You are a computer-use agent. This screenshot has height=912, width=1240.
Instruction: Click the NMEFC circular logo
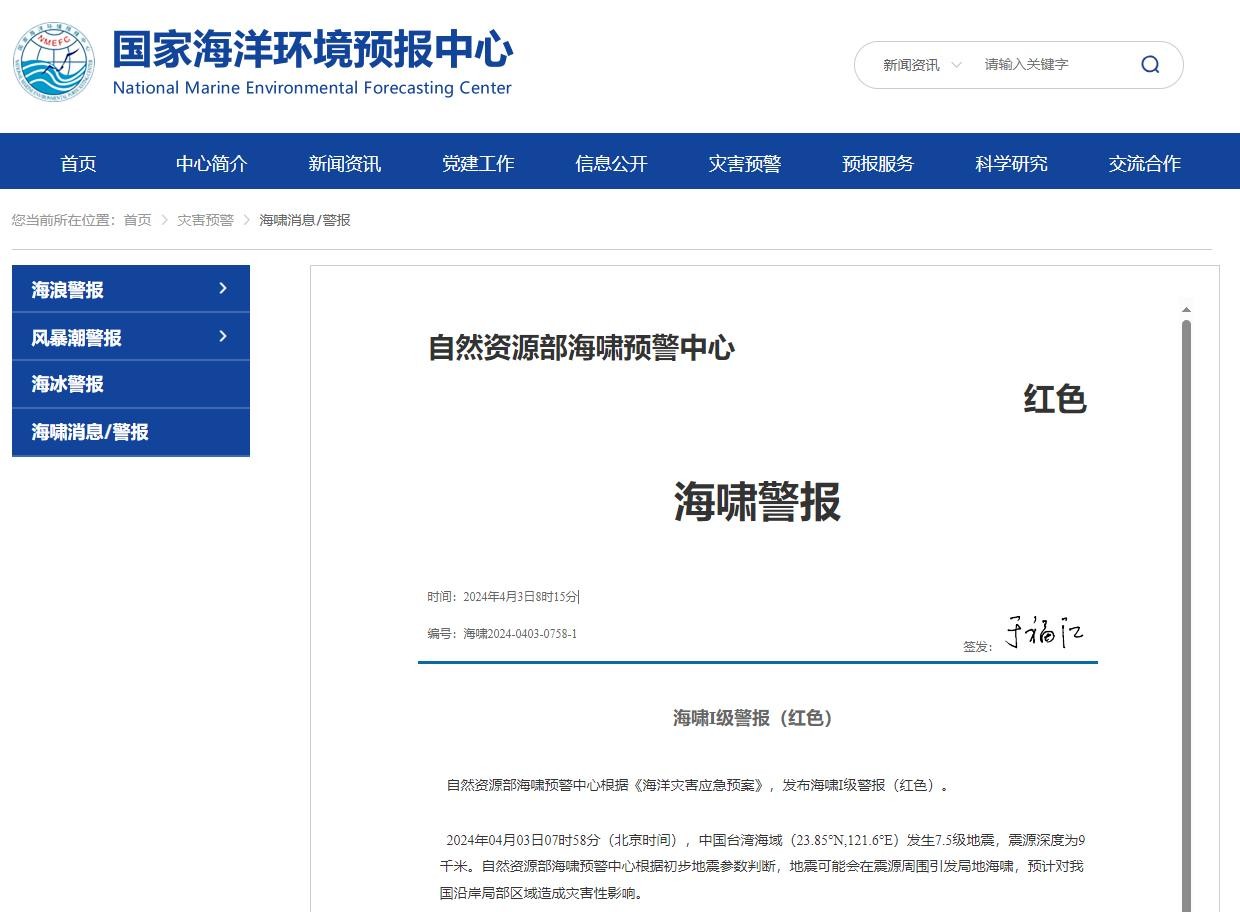(54, 62)
